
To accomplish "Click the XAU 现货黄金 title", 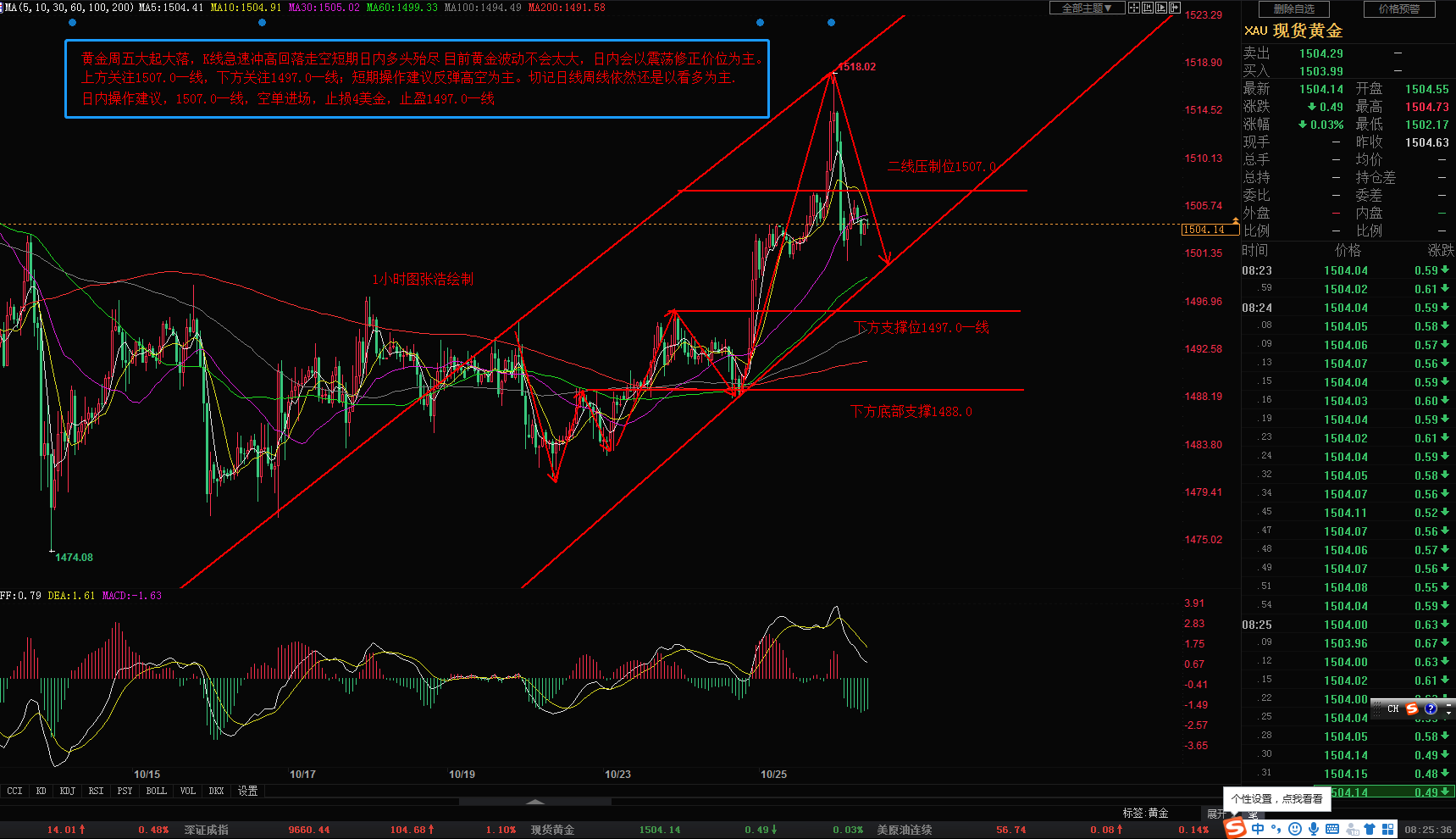I will (1293, 31).
